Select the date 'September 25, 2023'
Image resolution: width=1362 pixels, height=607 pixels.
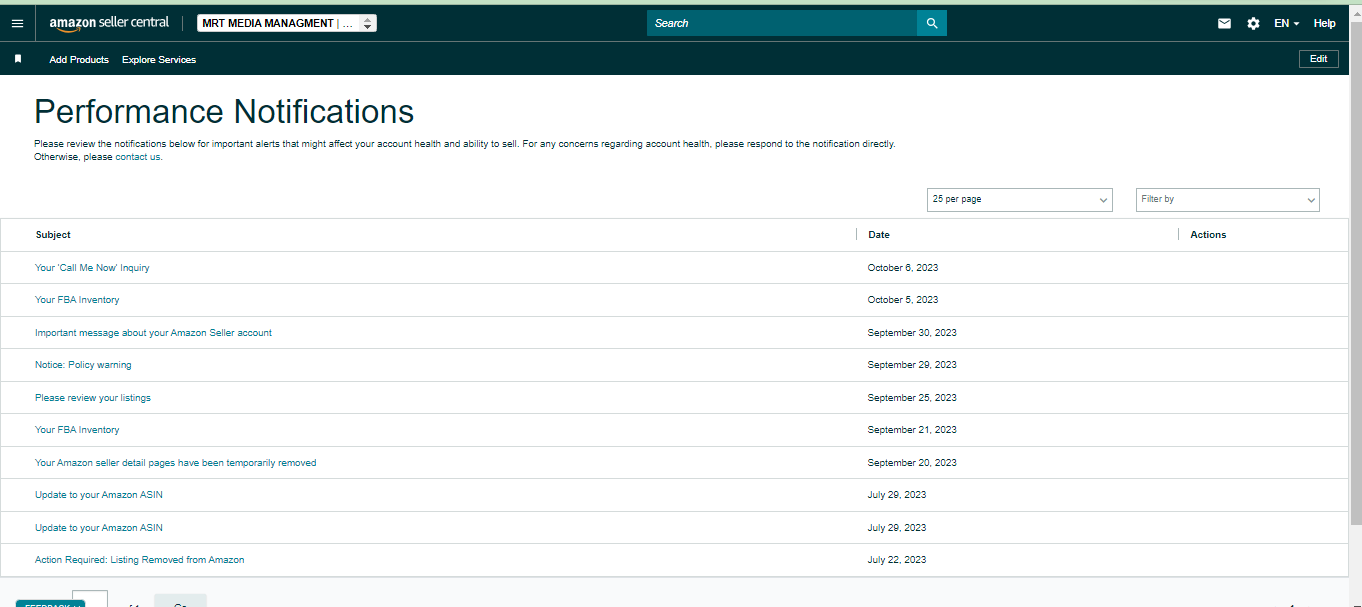(x=912, y=398)
